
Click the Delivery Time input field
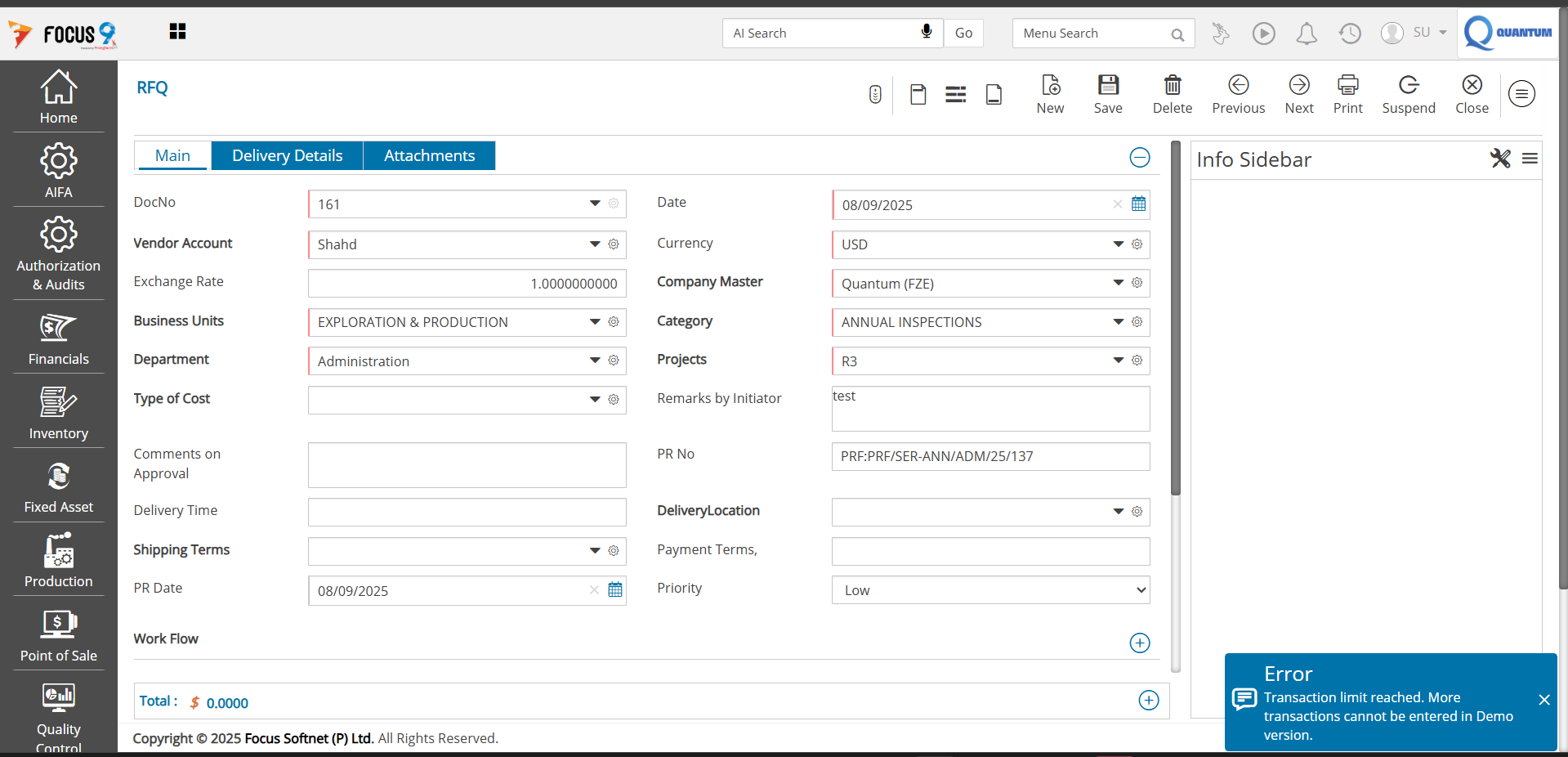(467, 513)
